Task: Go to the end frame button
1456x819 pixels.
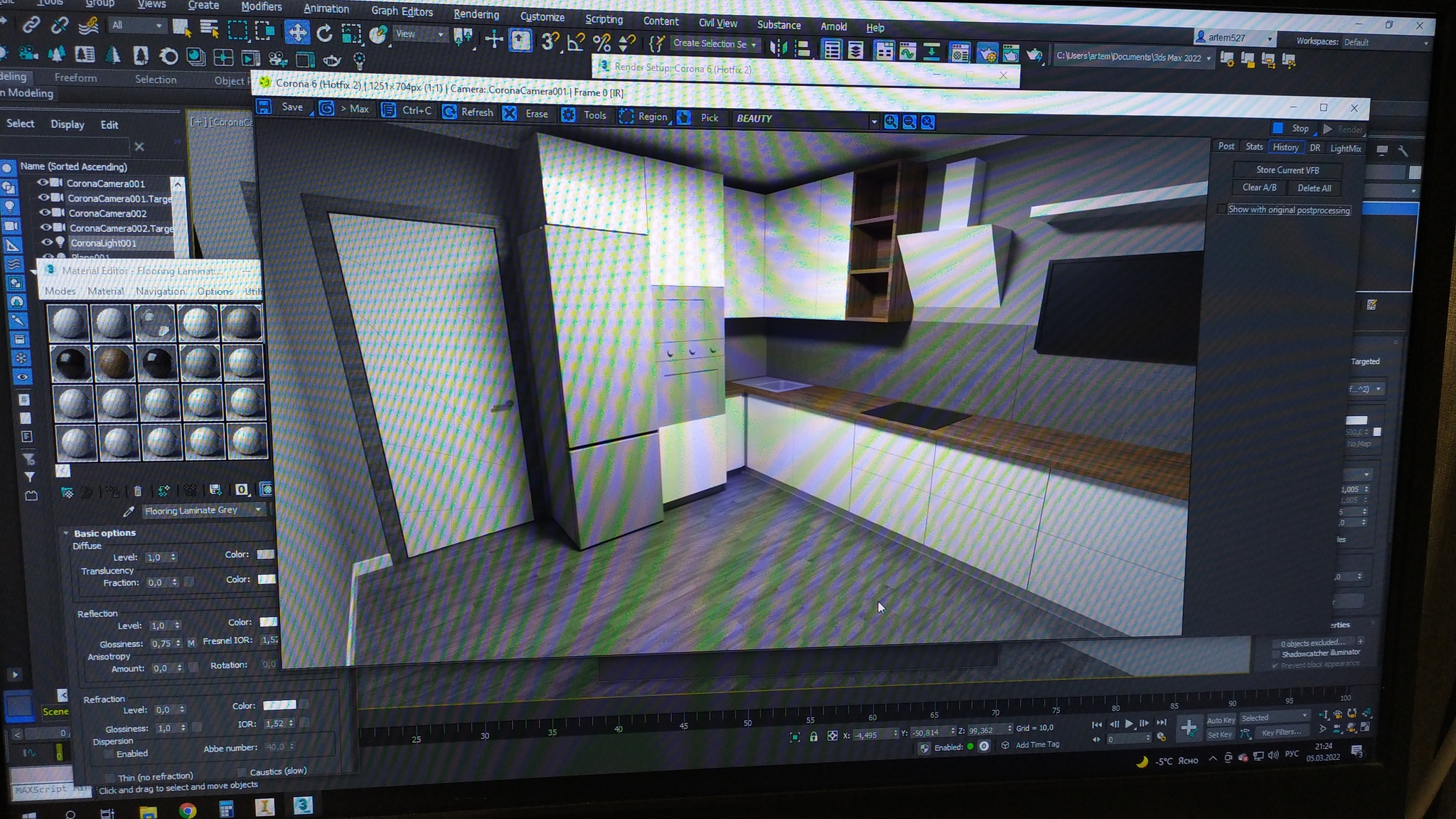Action: pyautogui.click(x=1161, y=722)
